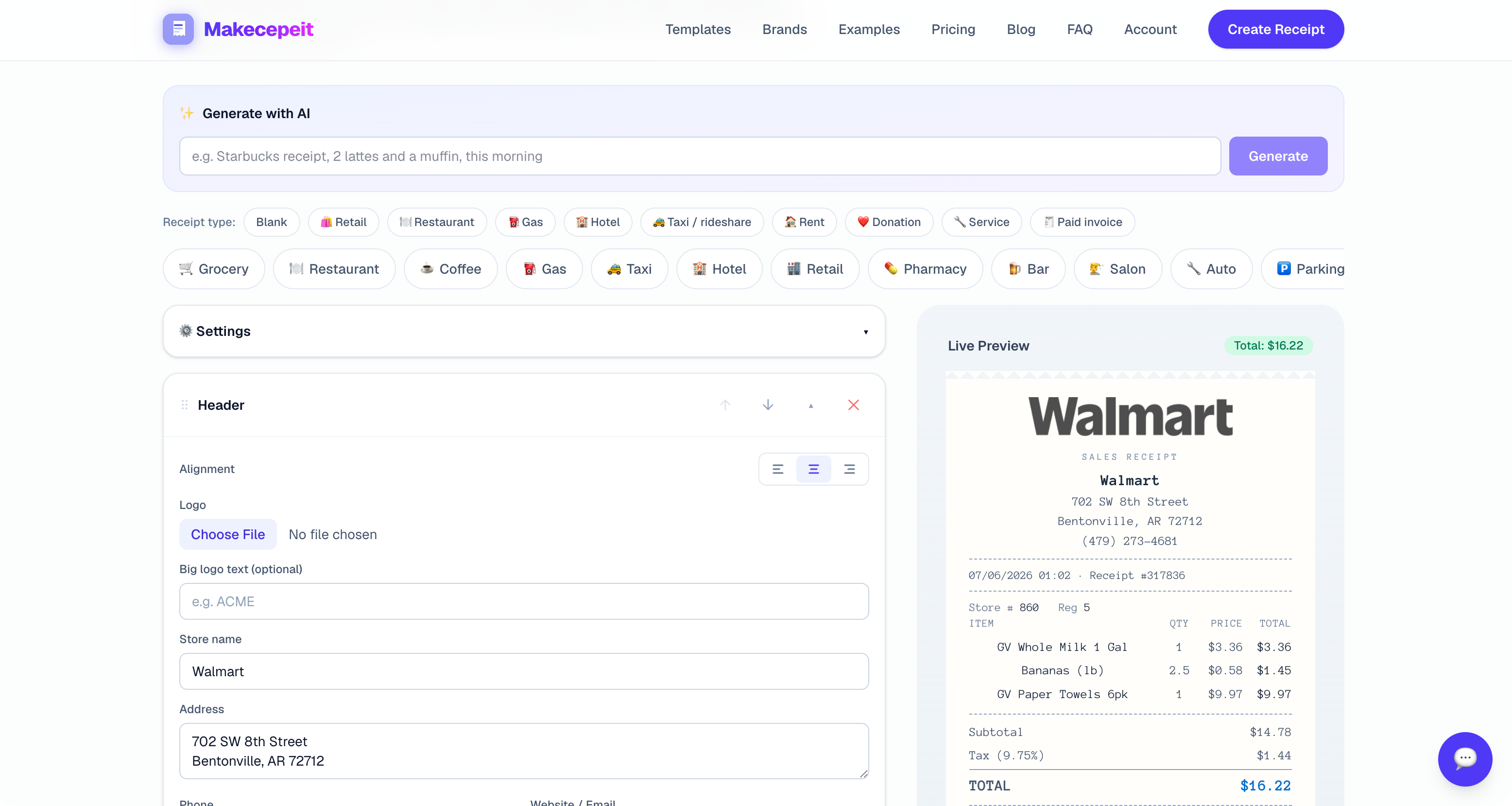This screenshot has height=806, width=1512.
Task: Set header alignment to center
Action: pyautogui.click(x=813, y=469)
